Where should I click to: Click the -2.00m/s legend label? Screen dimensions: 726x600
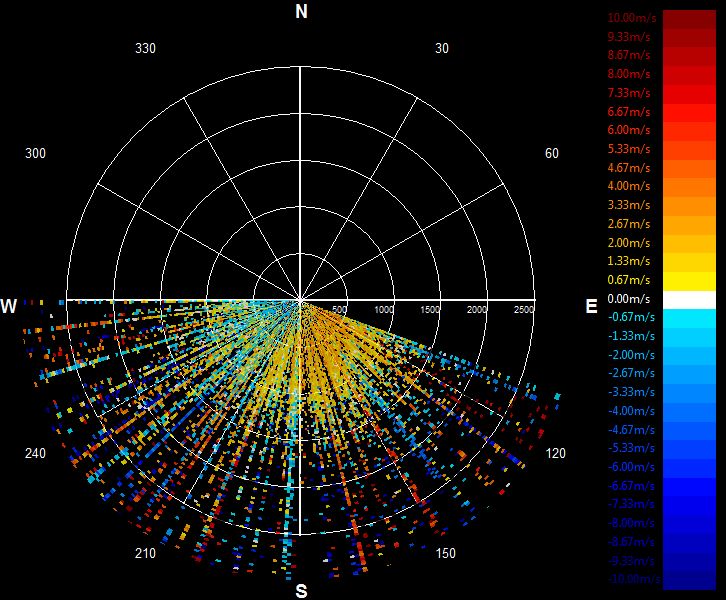[x=631, y=355]
